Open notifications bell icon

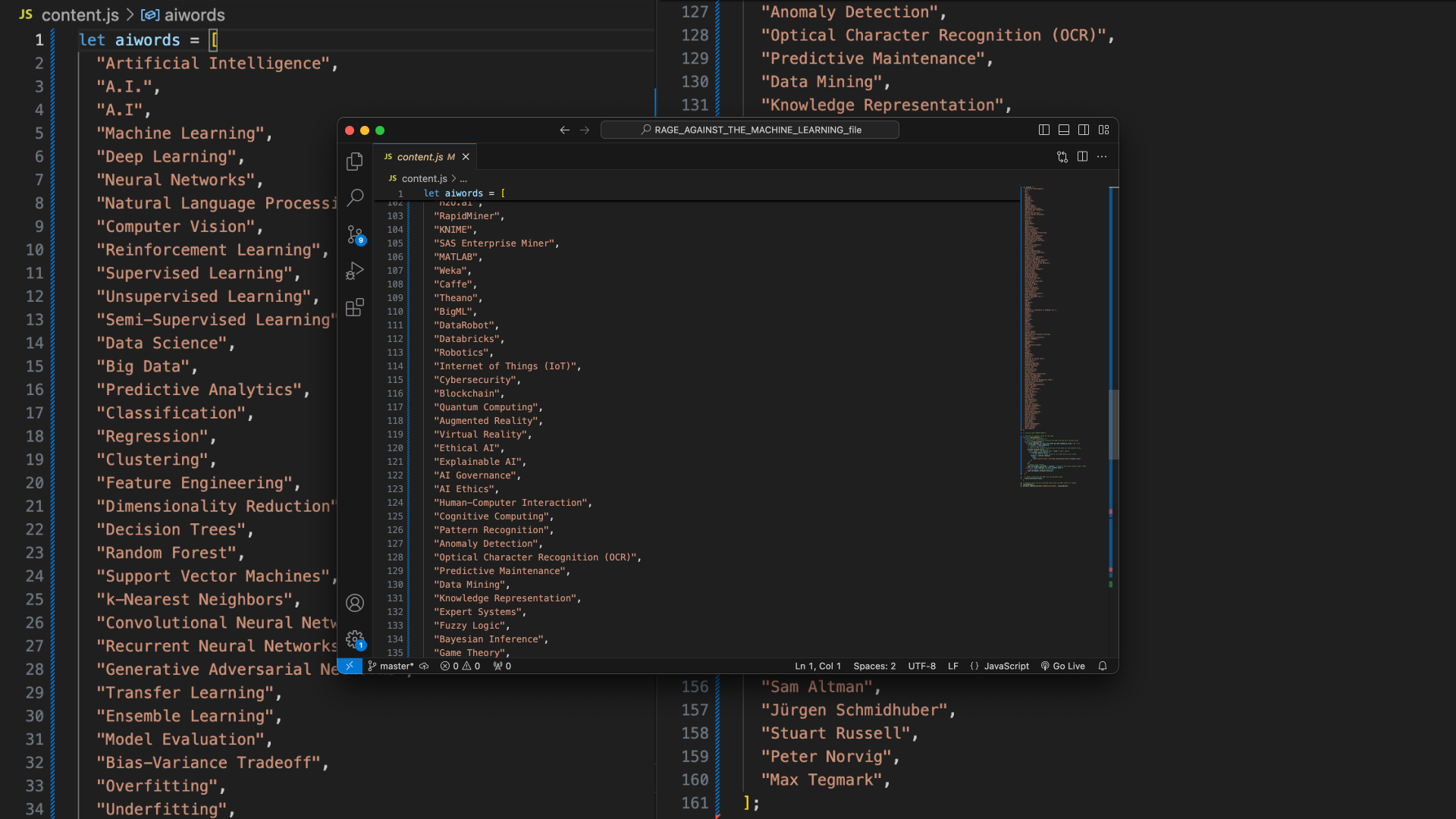click(1103, 667)
